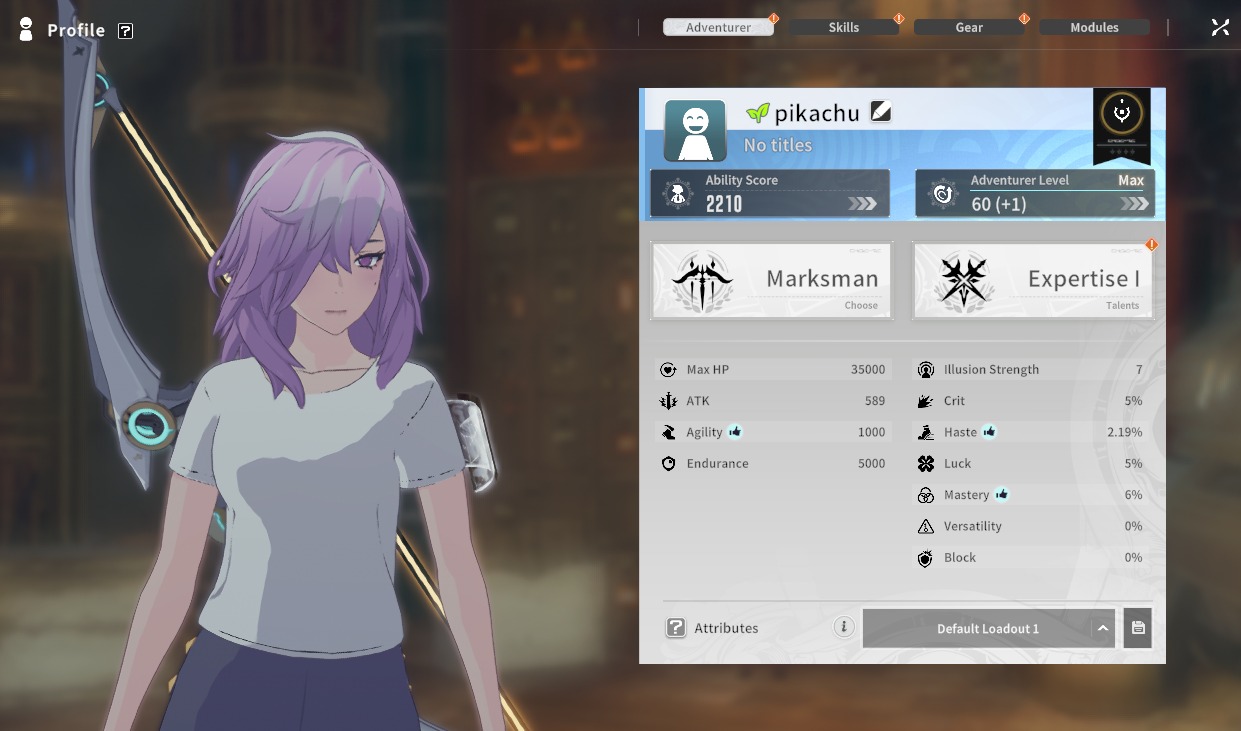Click the Mastery circles icon
Screen dimensions: 1241x731
point(926,495)
